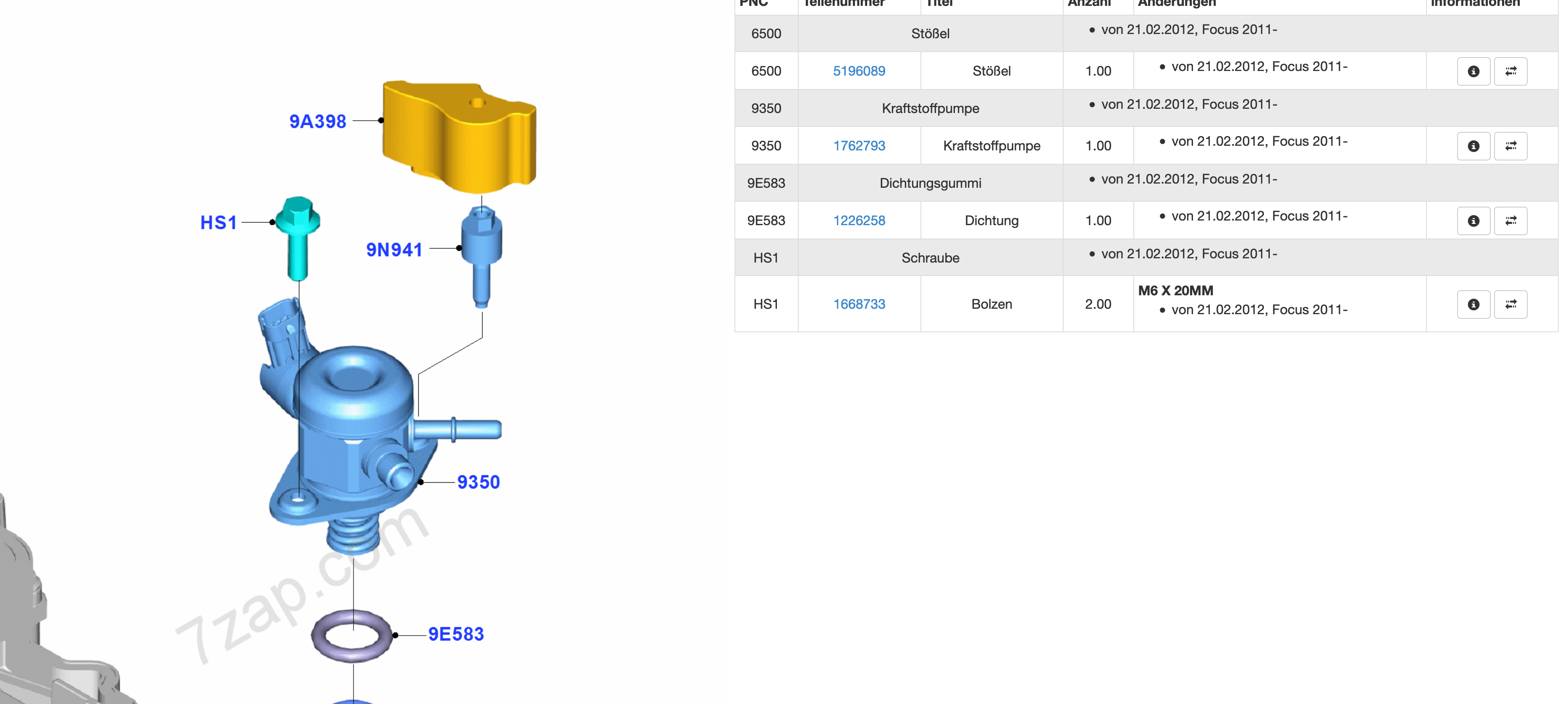Click the HS1 callout in the diagram
This screenshot has width=1568, height=704.
[218, 223]
